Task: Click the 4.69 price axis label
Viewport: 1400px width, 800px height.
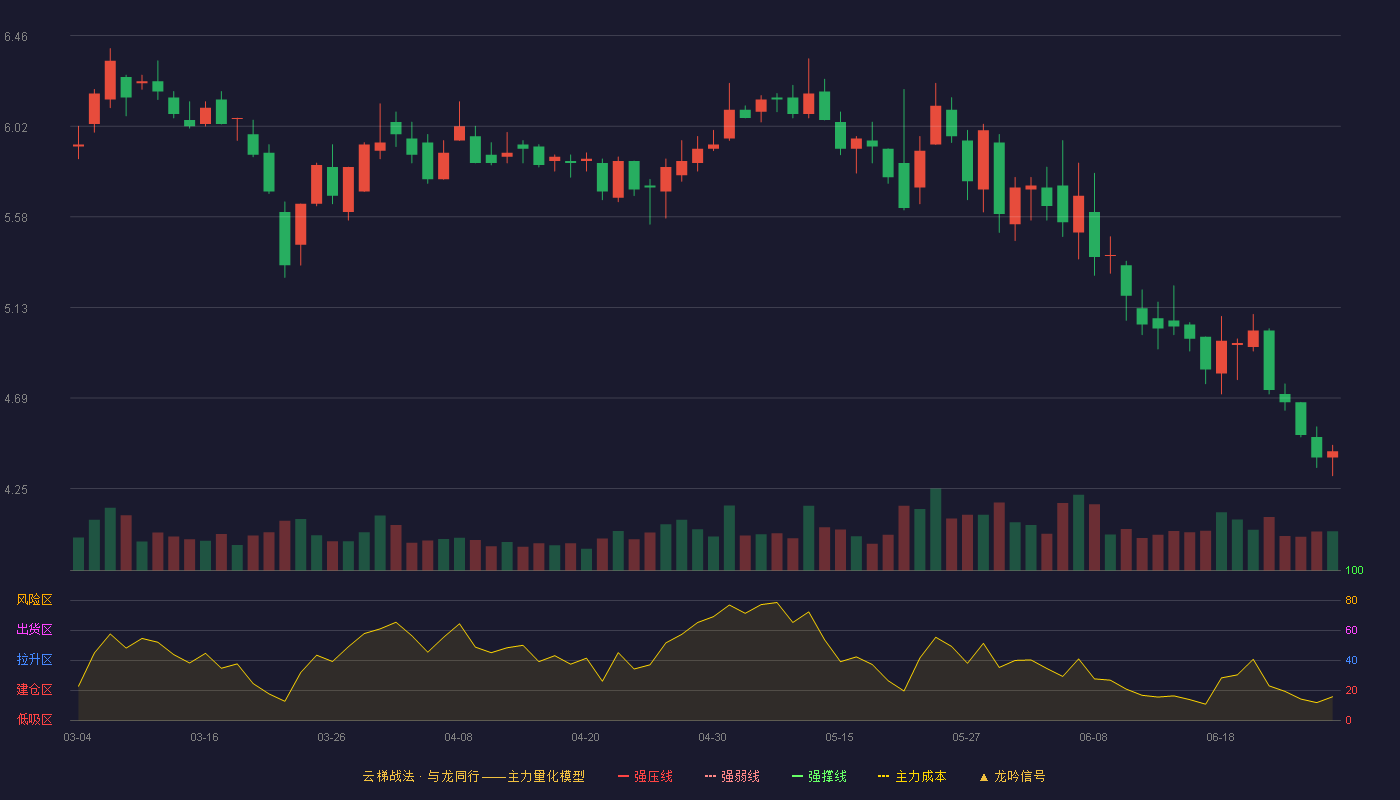Action: point(16,399)
